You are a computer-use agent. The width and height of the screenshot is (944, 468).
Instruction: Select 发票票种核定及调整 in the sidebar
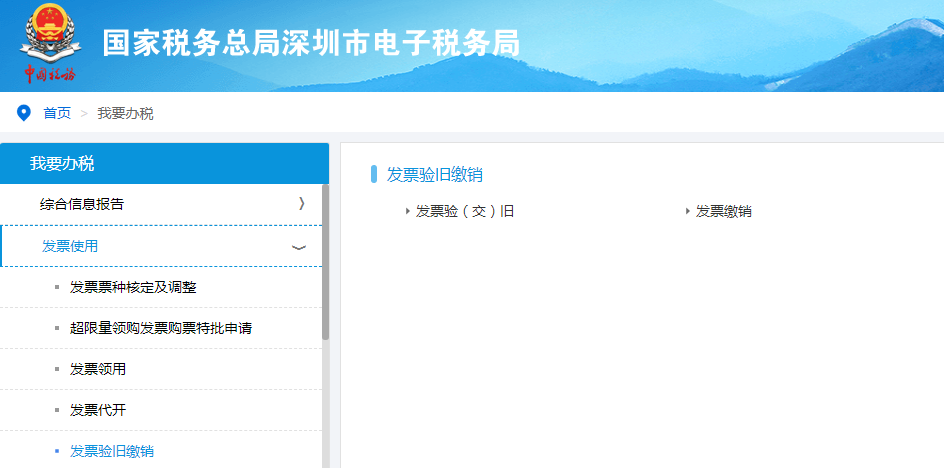[133, 288]
